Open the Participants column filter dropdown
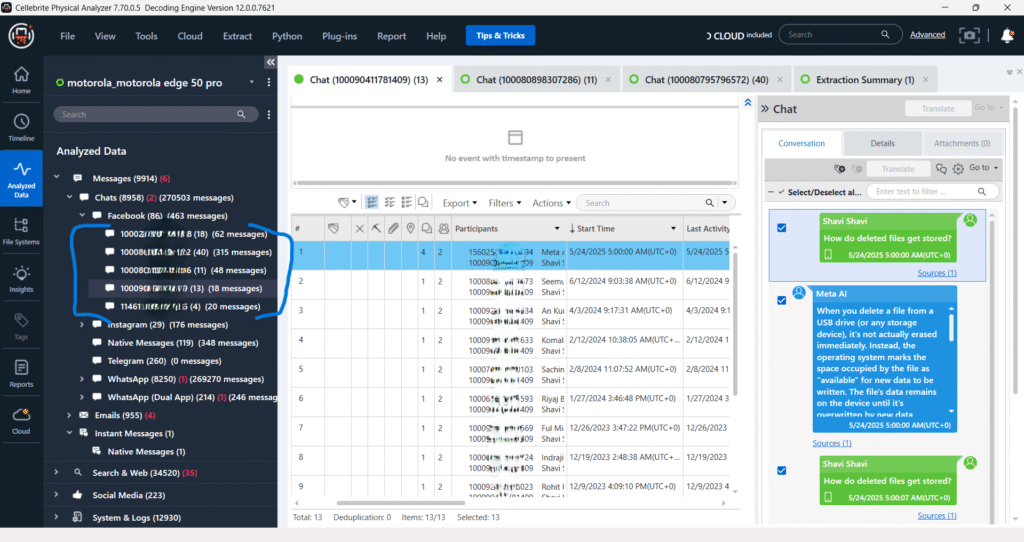Screen dimensions: 1024x542 557,229
